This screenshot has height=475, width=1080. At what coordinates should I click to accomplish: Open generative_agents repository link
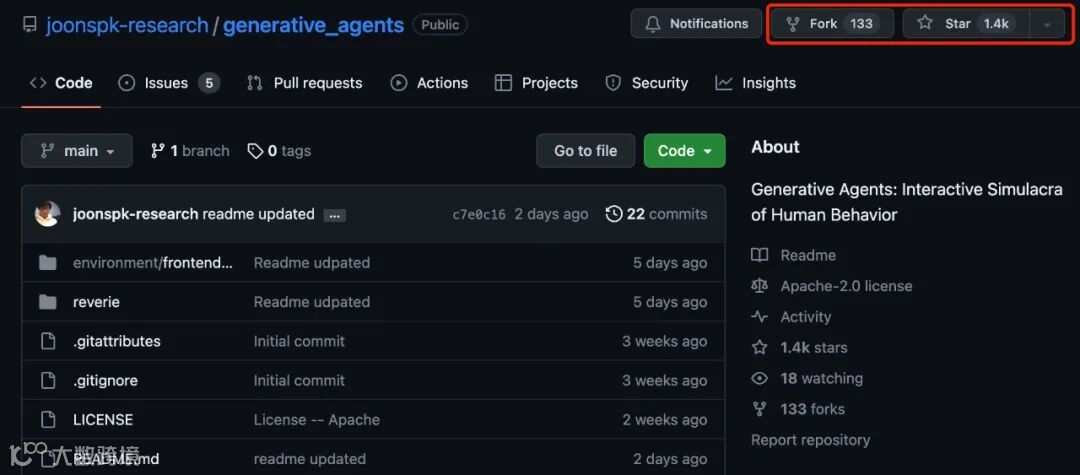coord(313,25)
